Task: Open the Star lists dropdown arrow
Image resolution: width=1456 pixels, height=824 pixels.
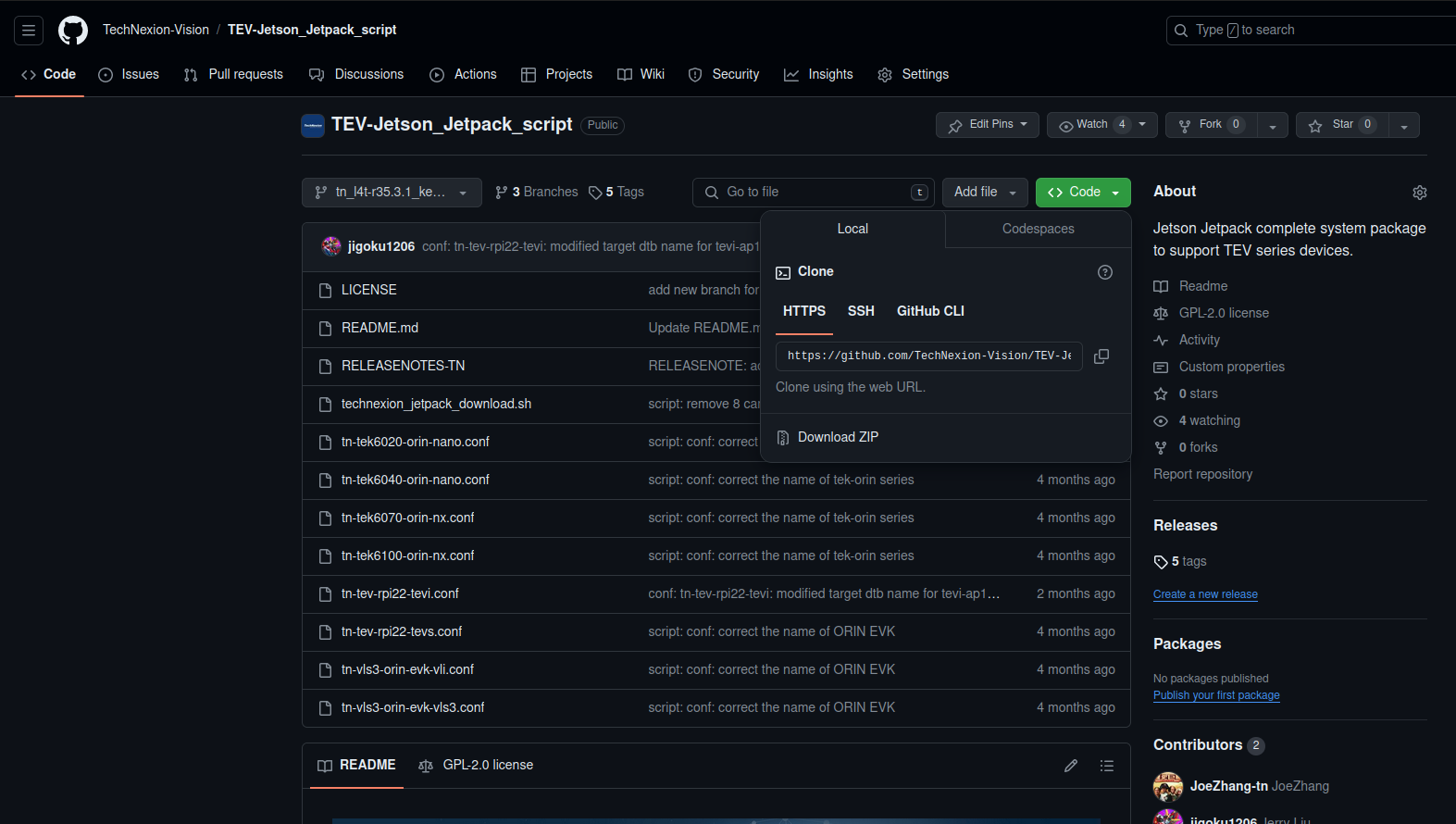Action: (x=1404, y=125)
